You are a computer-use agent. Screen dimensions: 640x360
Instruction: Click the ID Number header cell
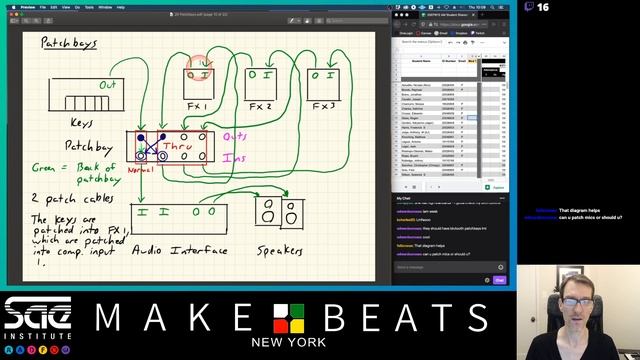449,61
